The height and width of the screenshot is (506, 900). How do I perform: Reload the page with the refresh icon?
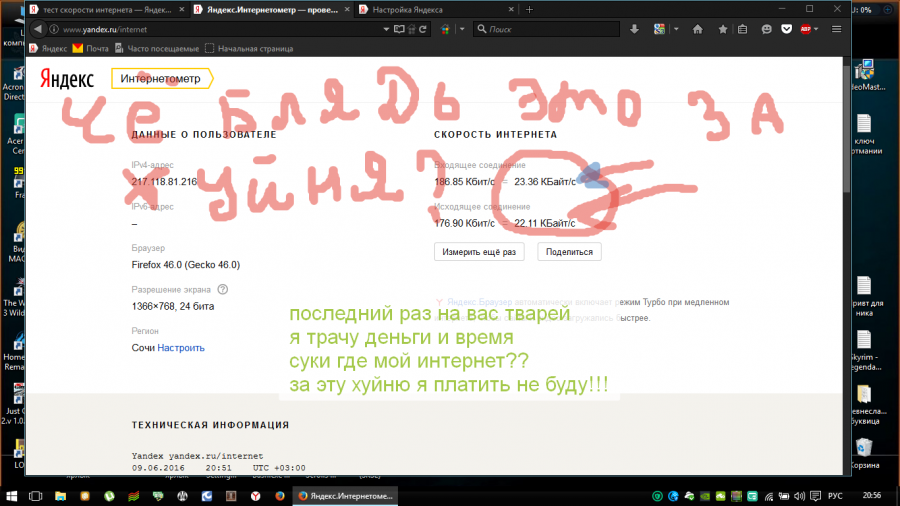tap(423, 29)
